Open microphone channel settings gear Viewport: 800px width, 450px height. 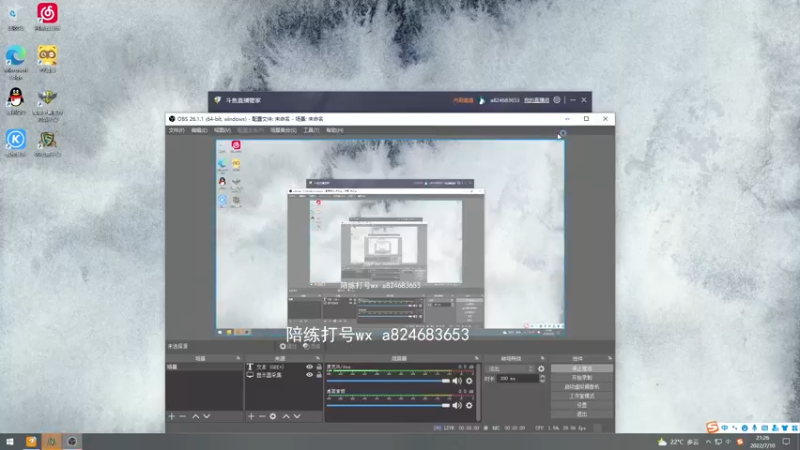pos(469,381)
